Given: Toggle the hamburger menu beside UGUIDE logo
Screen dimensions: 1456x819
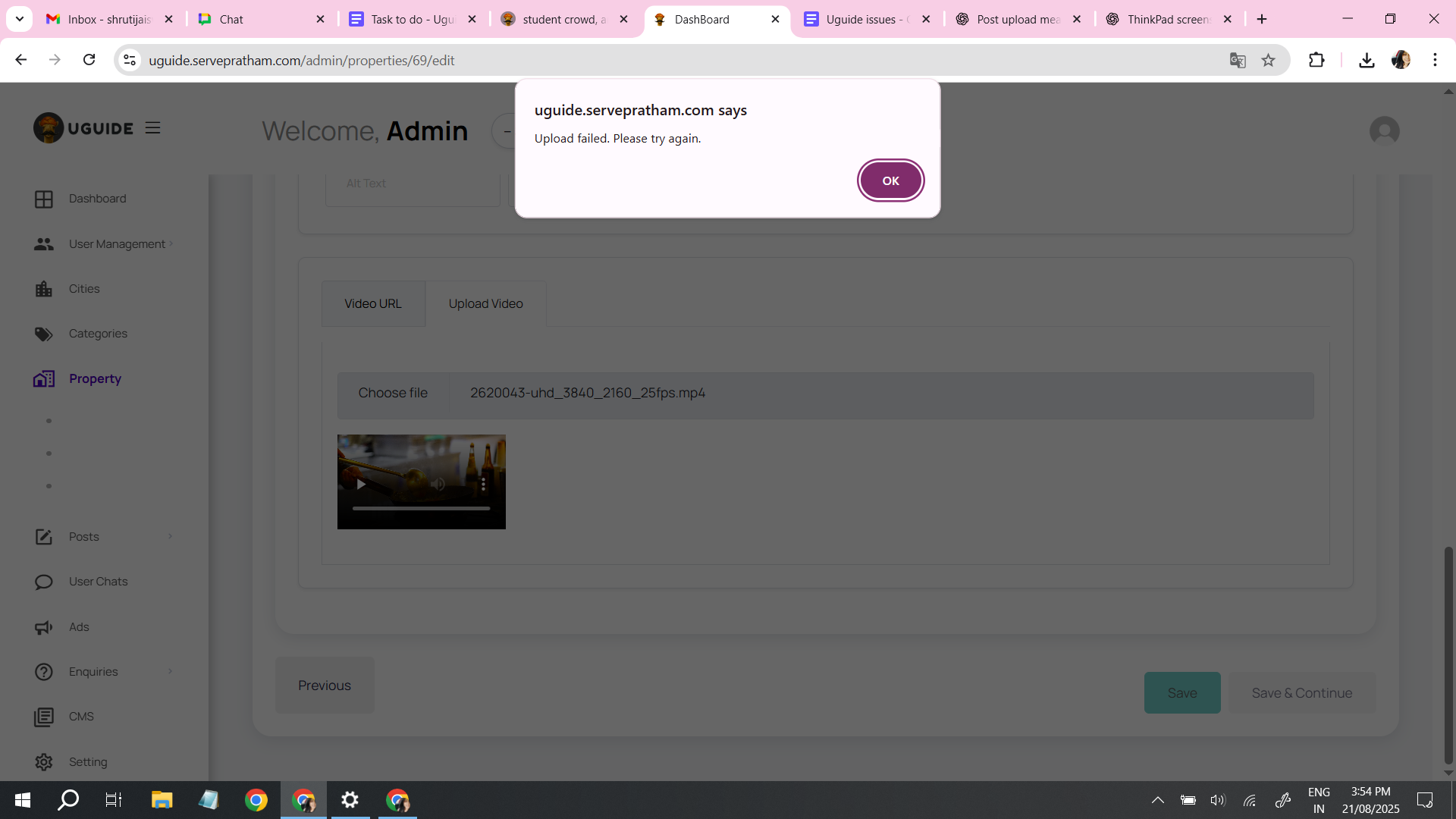Looking at the screenshot, I should (x=152, y=128).
